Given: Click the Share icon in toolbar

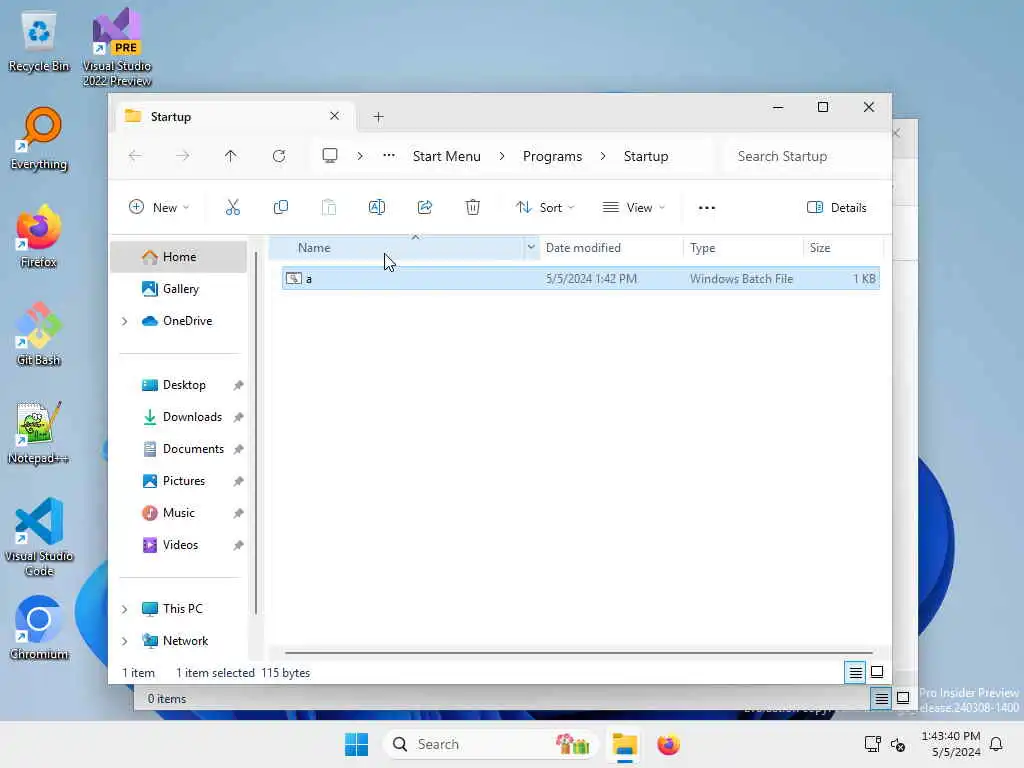Looking at the screenshot, I should point(424,208).
